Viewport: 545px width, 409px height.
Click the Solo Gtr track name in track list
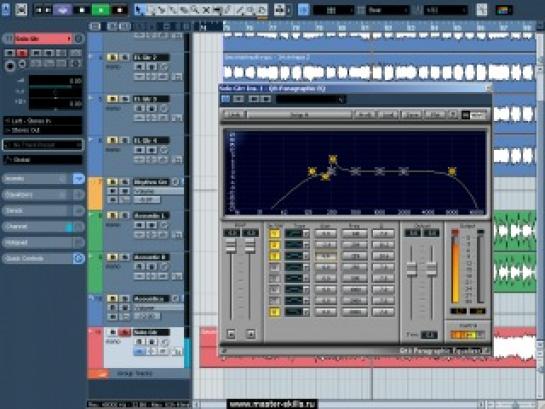151,332
